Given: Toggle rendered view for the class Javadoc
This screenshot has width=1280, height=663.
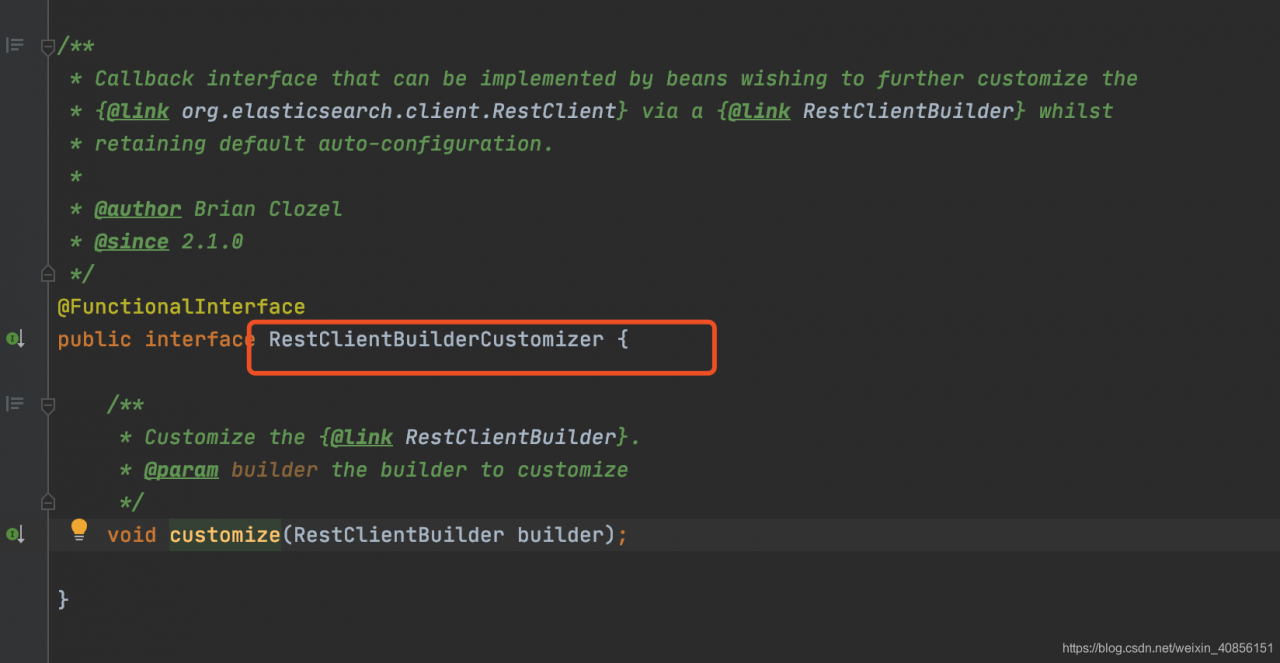Looking at the screenshot, I should click(14, 45).
